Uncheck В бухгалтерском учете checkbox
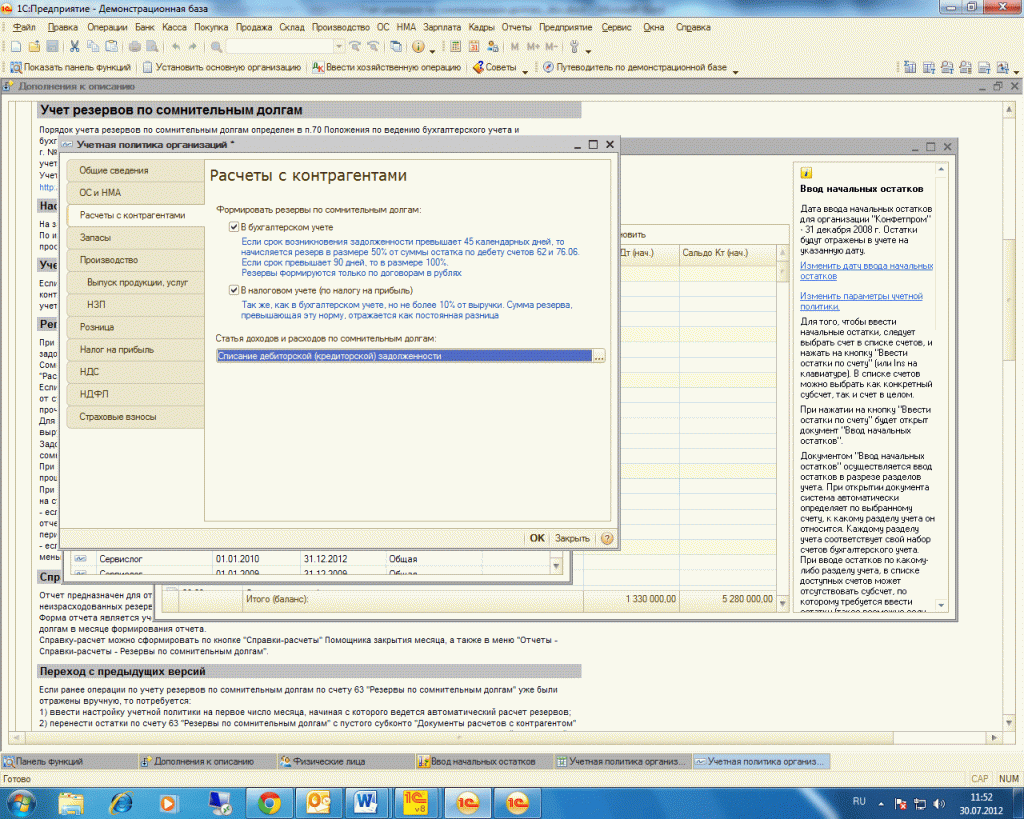The height and width of the screenshot is (819, 1024). click(x=234, y=228)
